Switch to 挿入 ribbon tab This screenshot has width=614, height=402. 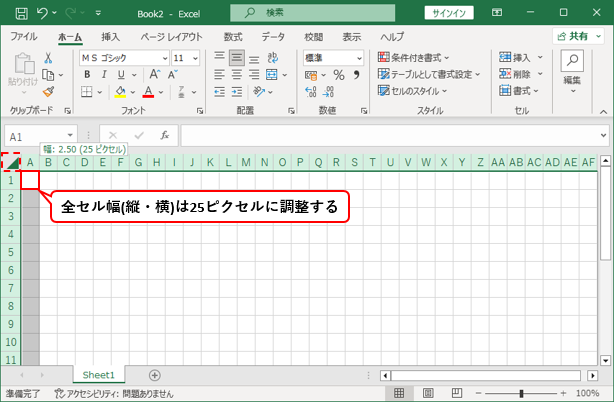click(110, 37)
